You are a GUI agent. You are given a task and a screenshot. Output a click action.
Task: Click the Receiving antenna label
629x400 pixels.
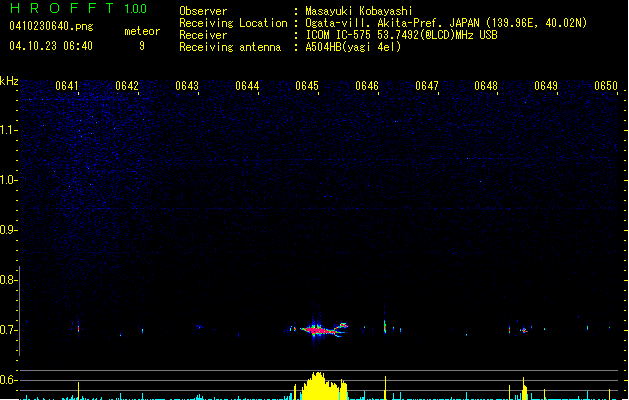230,47
